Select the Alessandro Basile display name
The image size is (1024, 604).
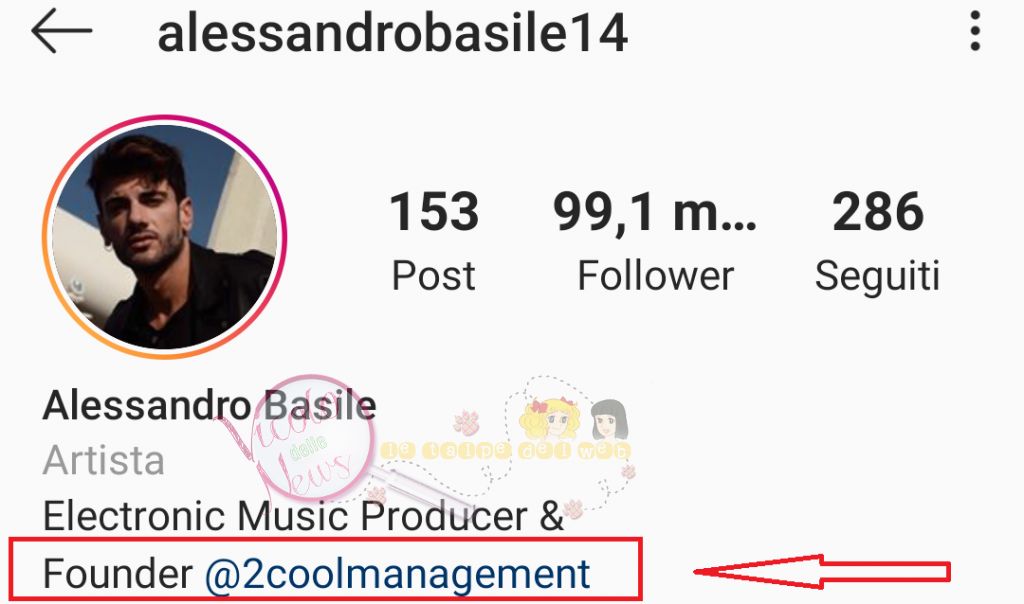210,405
